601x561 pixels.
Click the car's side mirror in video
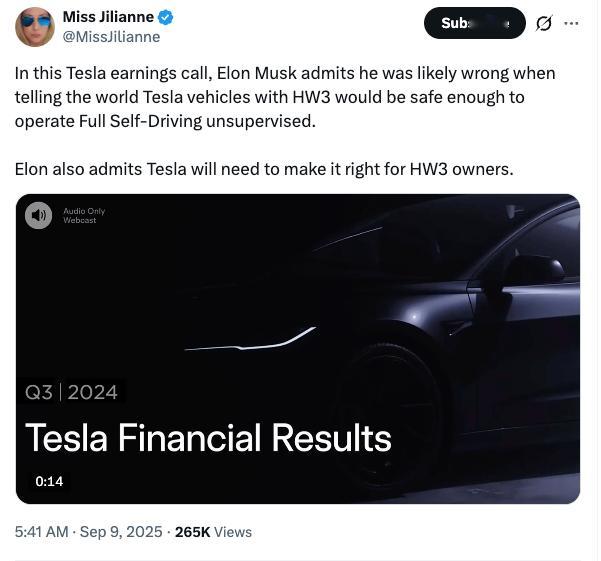click(x=532, y=270)
